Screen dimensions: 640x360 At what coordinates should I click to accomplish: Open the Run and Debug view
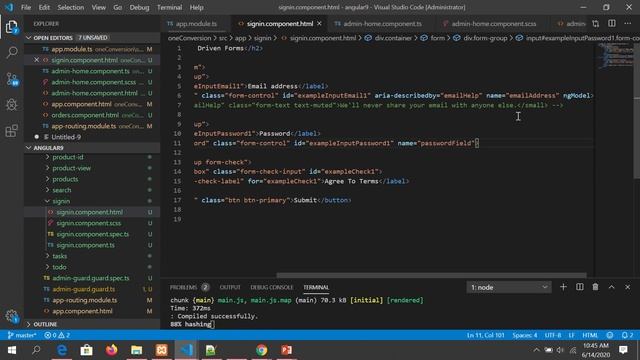coord(11,104)
